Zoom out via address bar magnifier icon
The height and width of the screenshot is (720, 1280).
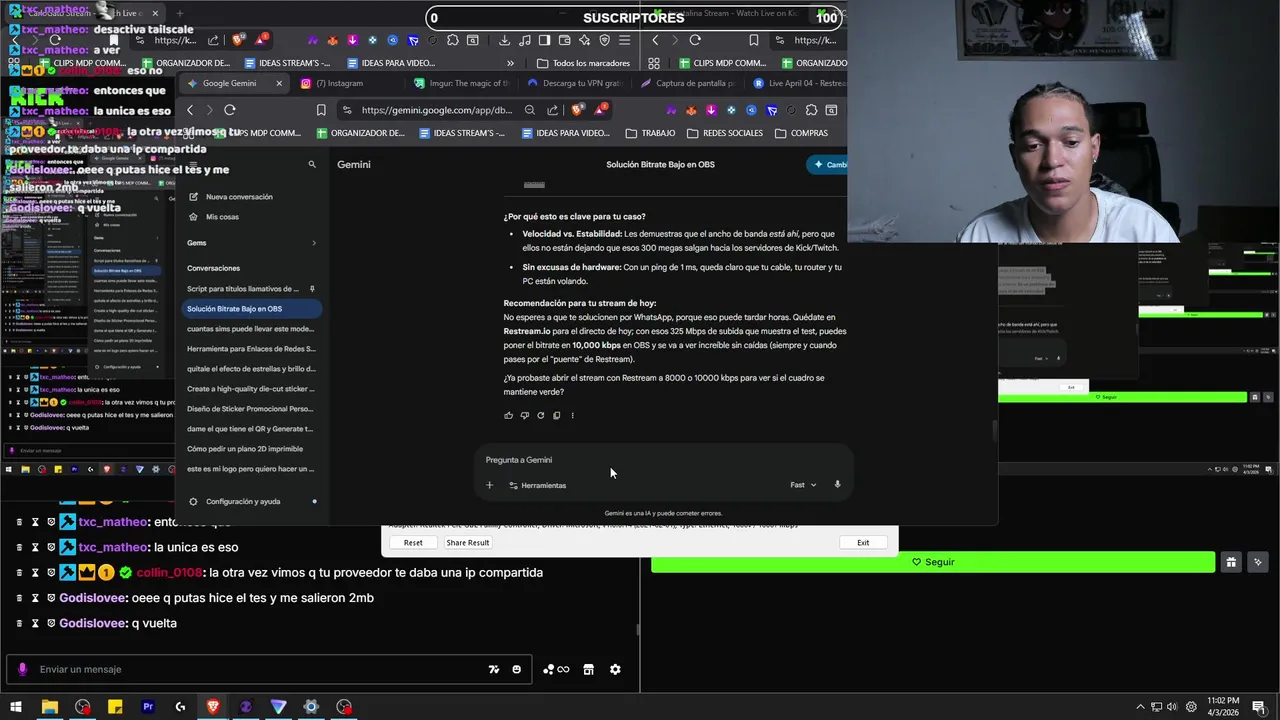coord(530,110)
